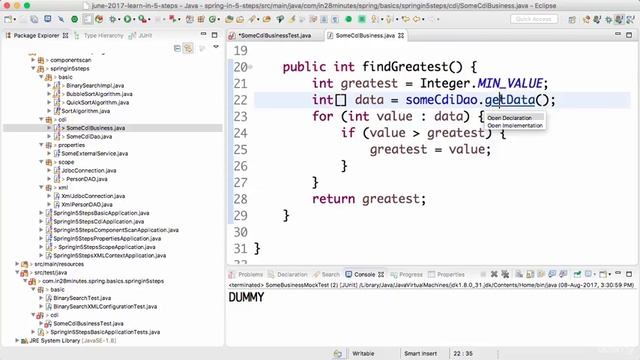Toggle Pin Console icon
Viewport: 640px width, 360px height.
577,274
